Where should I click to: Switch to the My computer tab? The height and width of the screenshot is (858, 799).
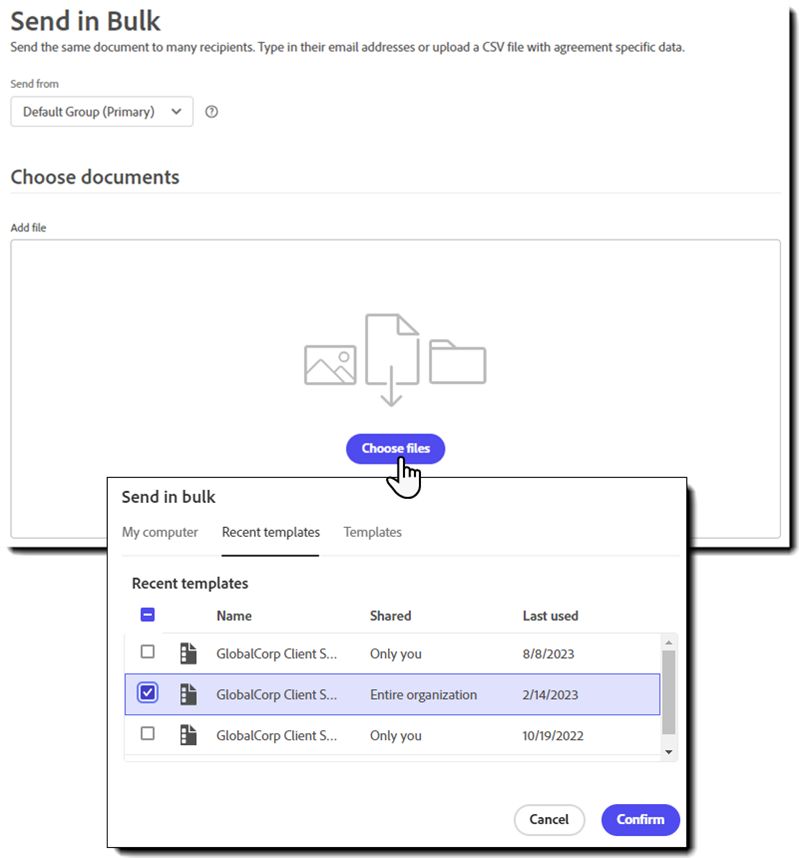160,532
